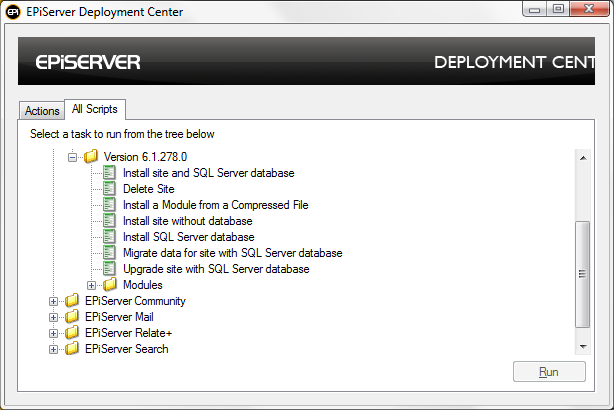Image resolution: width=614 pixels, height=410 pixels.
Task: Choose Install a Module from a Compressed File
Action: point(215,205)
